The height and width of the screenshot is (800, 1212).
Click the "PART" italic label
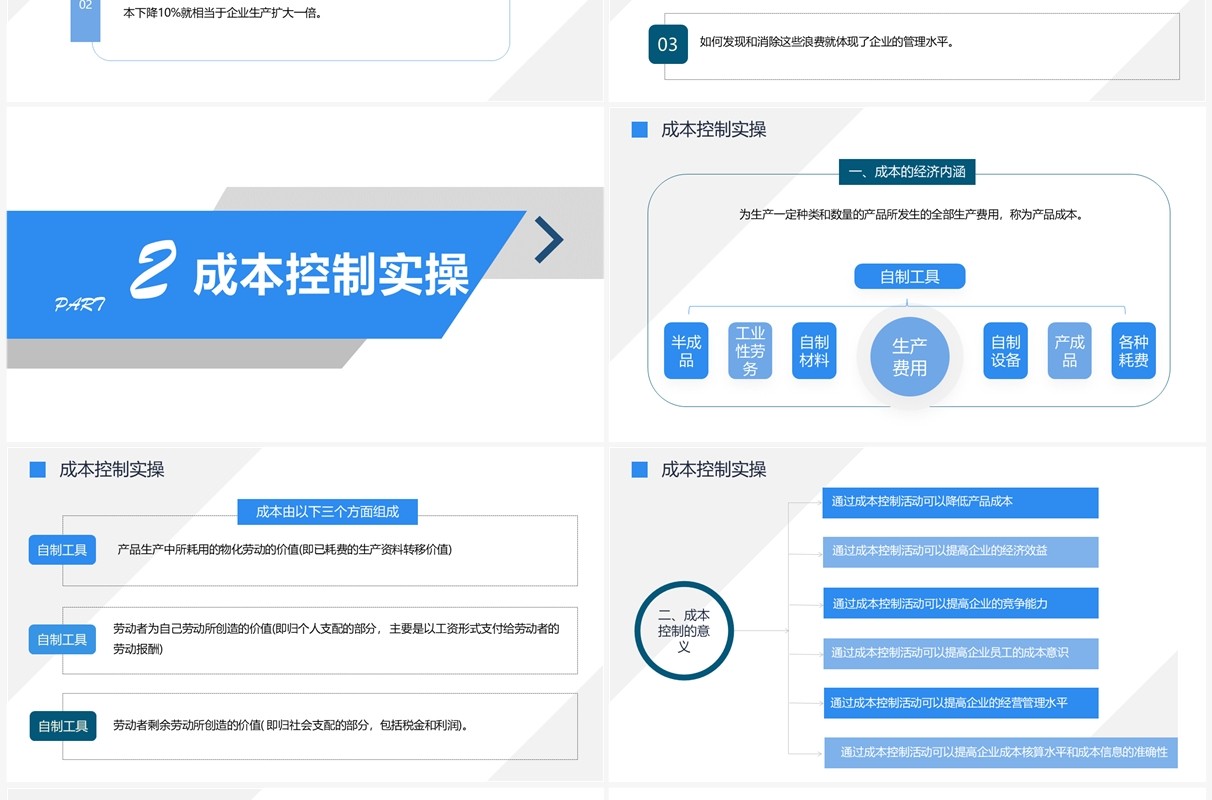pos(79,305)
